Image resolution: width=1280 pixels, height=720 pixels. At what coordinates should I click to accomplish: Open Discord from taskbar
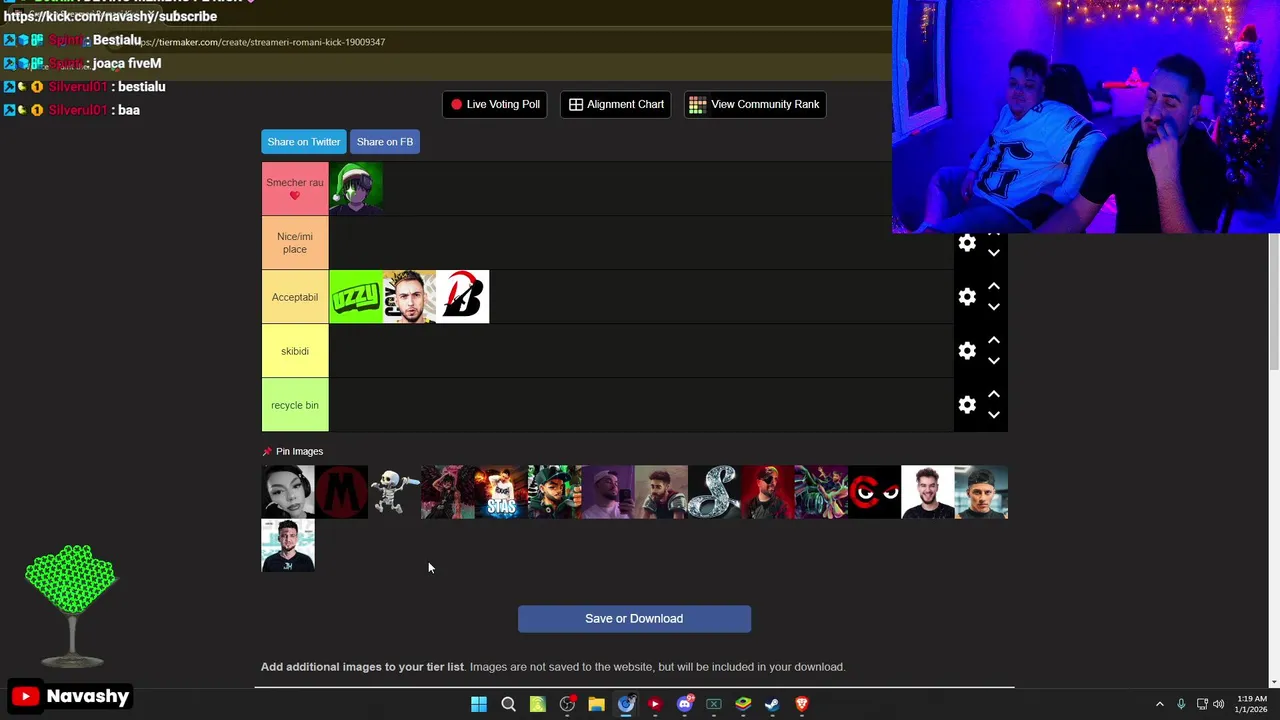coord(685,704)
